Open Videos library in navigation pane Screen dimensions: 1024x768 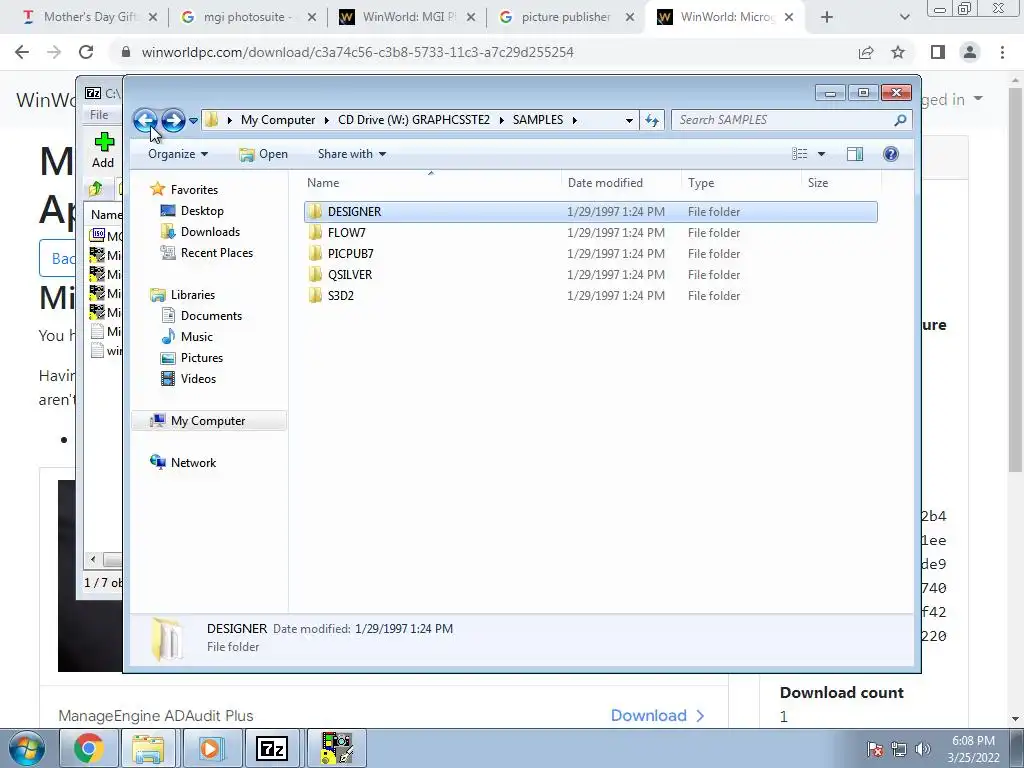pos(198,379)
